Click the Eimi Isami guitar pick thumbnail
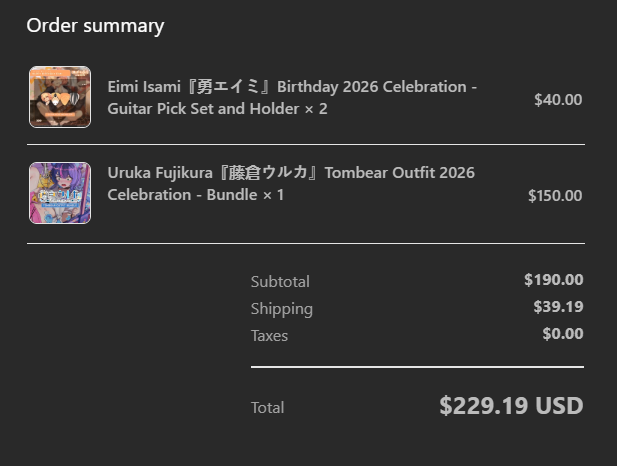 60,97
